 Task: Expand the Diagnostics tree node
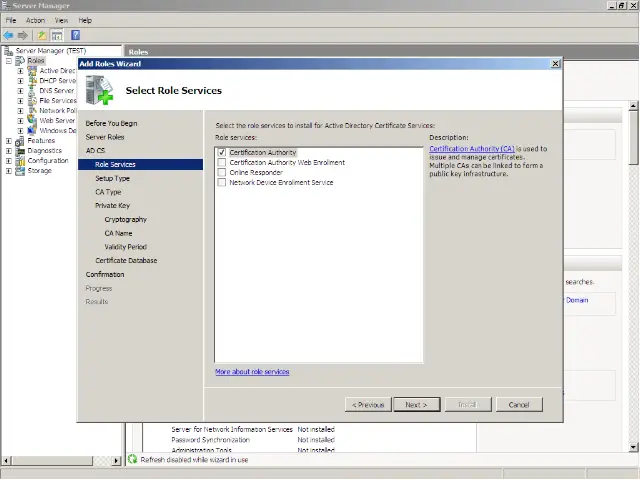(x=9, y=151)
